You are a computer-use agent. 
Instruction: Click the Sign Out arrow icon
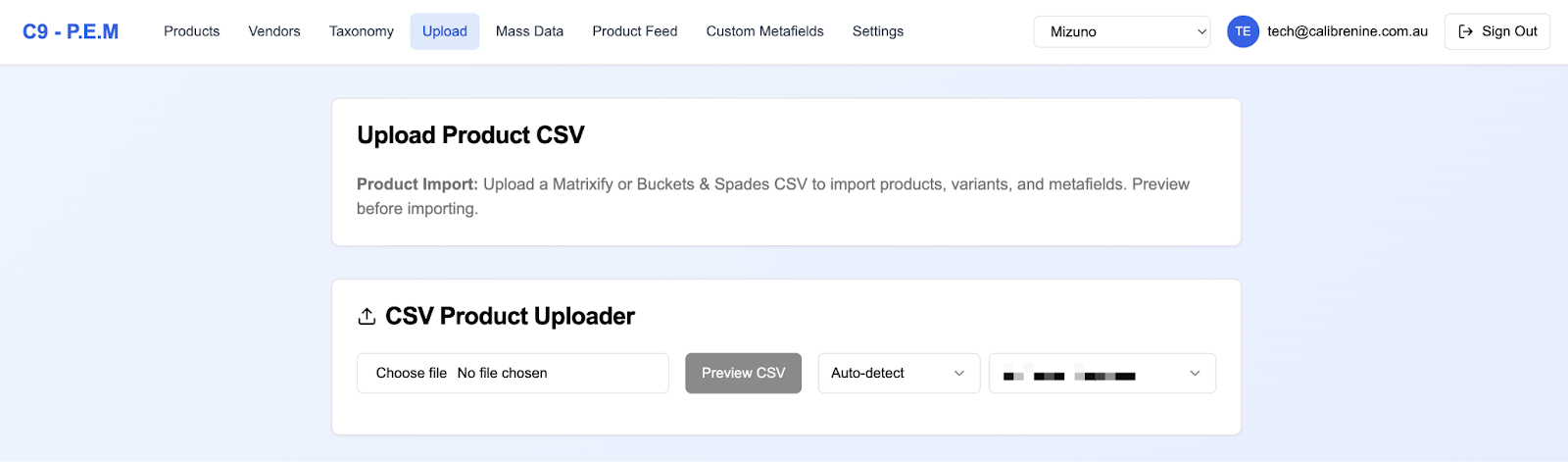(1466, 31)
